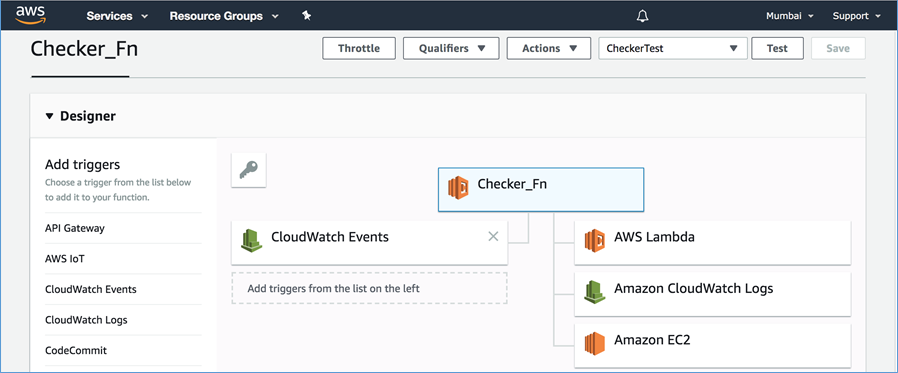Open the Resource Groups menu
Image resolution: width=898 pixels, height=373 pixels.
click(224, 16)
